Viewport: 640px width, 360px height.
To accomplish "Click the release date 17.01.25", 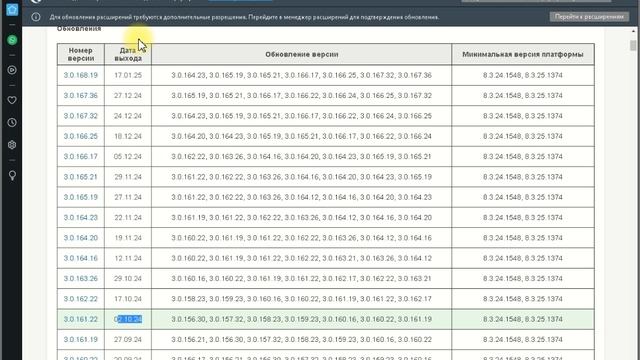I will 128,75.
